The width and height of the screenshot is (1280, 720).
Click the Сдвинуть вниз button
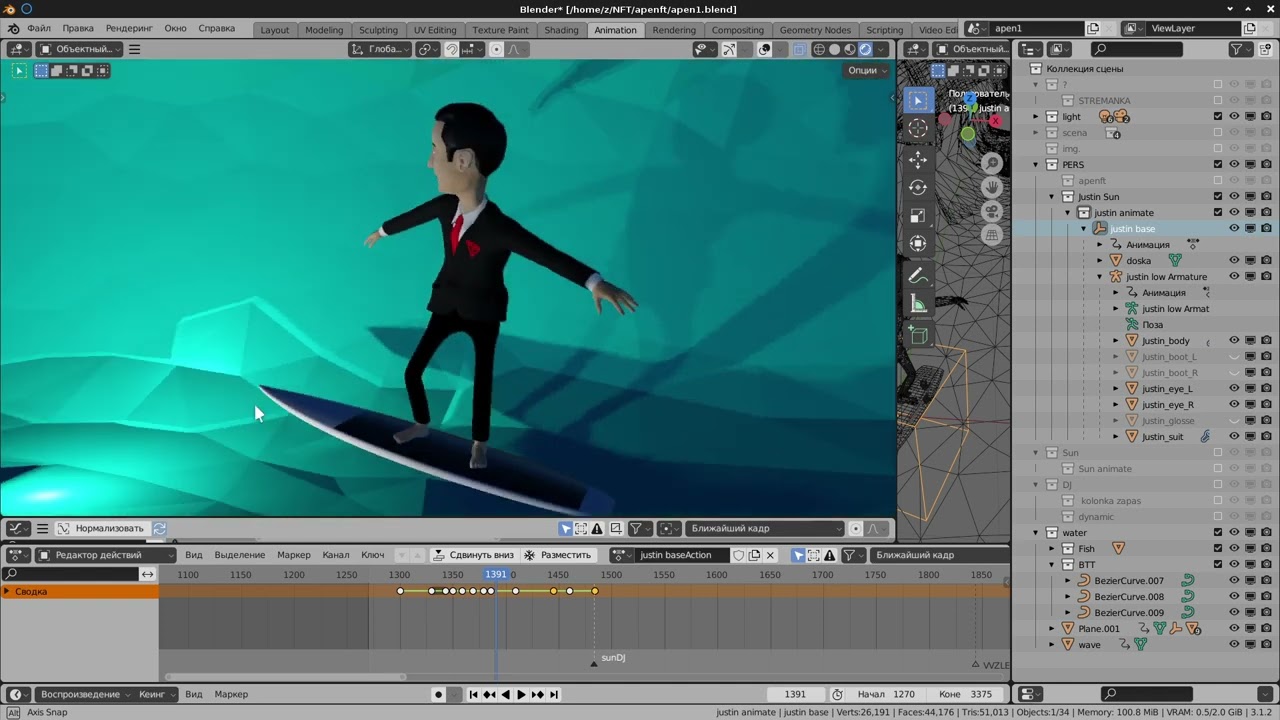pos(473,555)
